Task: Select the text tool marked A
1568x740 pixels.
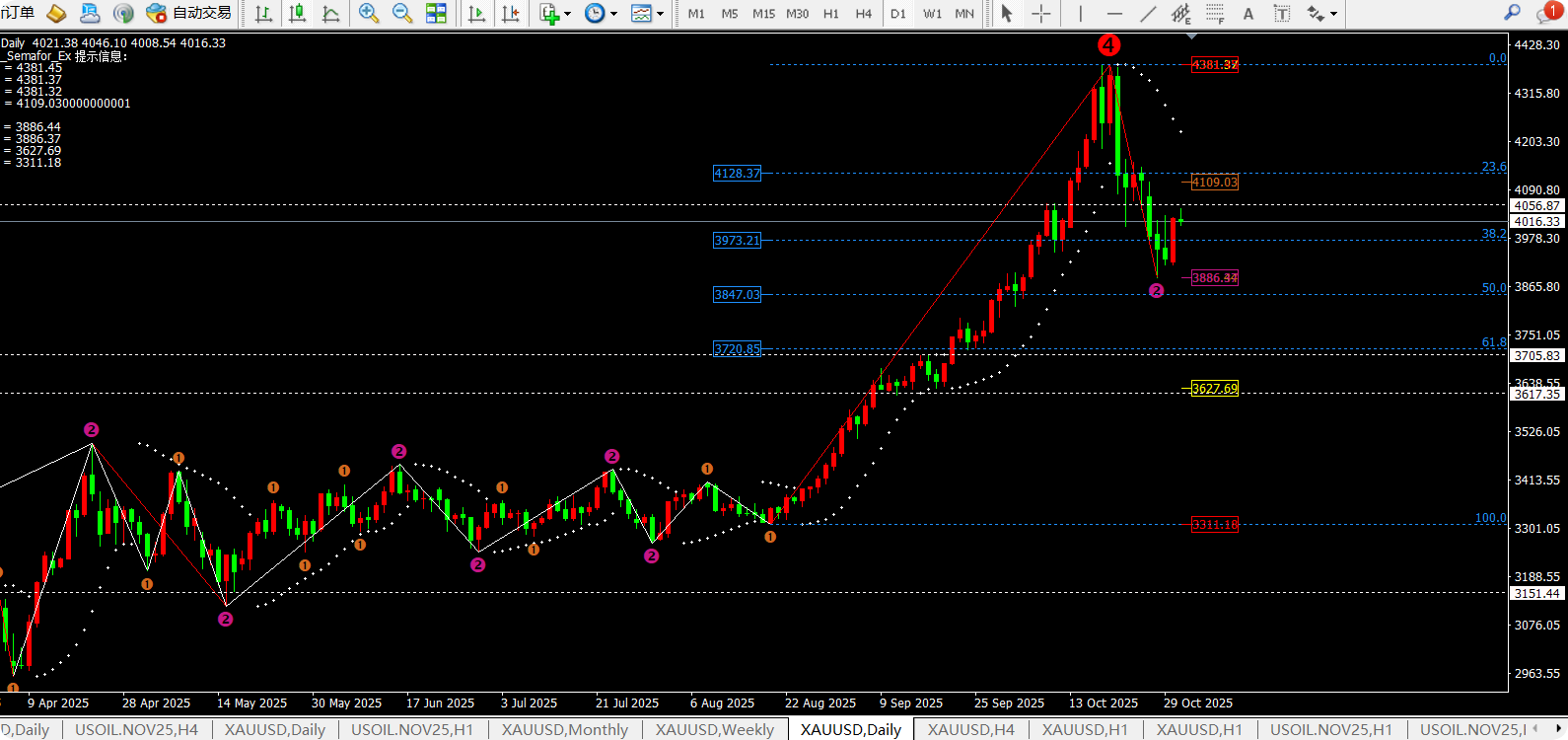Action: coord(1248,14)
